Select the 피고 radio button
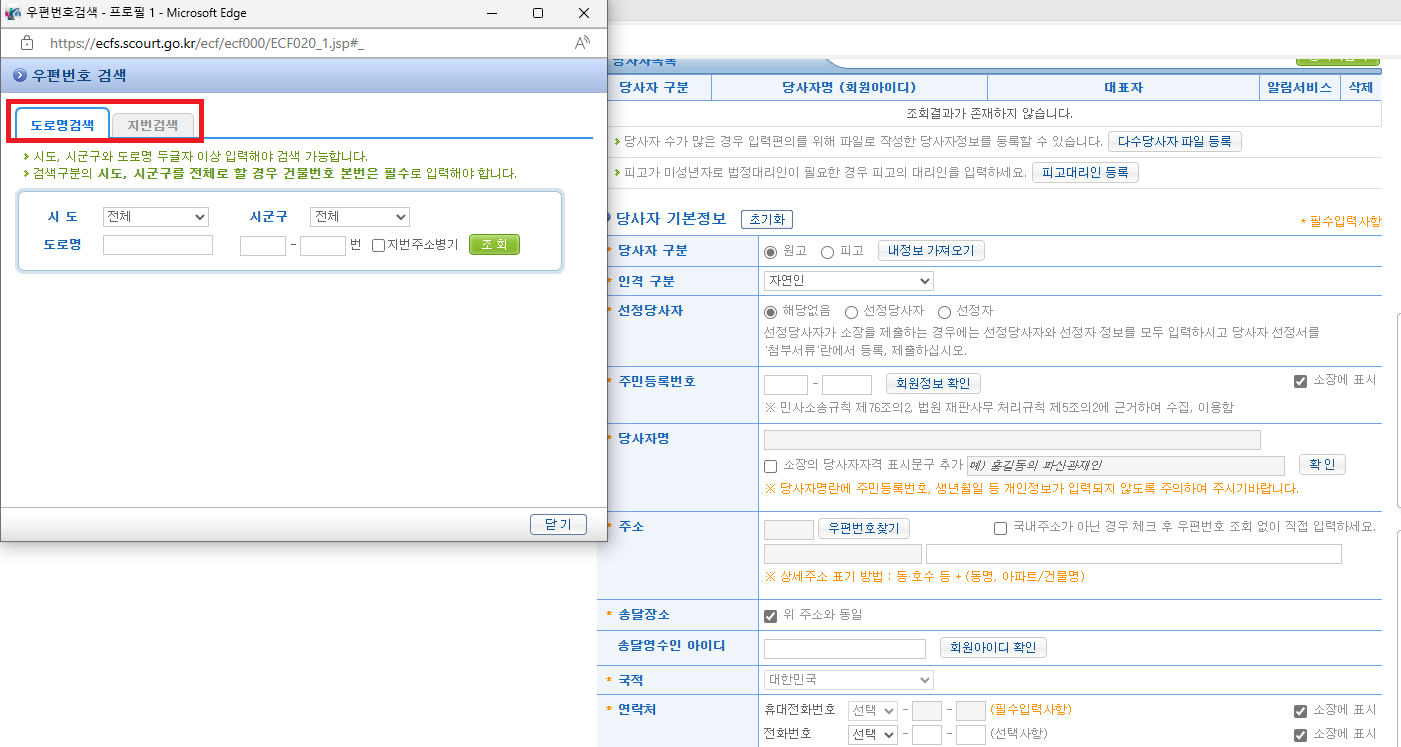 [827, 252]
